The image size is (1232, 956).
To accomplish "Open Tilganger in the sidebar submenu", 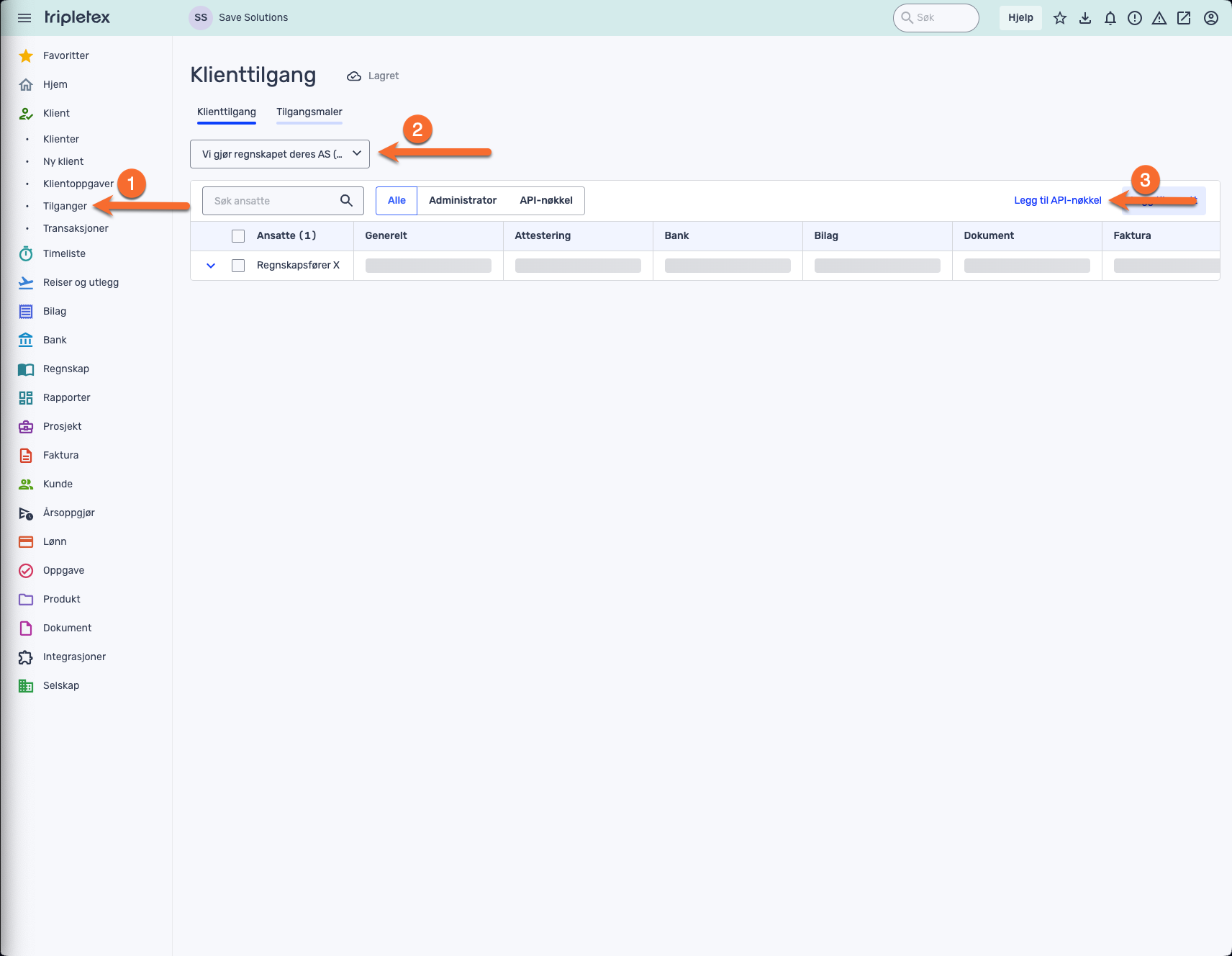I will (x=65, y=206).
